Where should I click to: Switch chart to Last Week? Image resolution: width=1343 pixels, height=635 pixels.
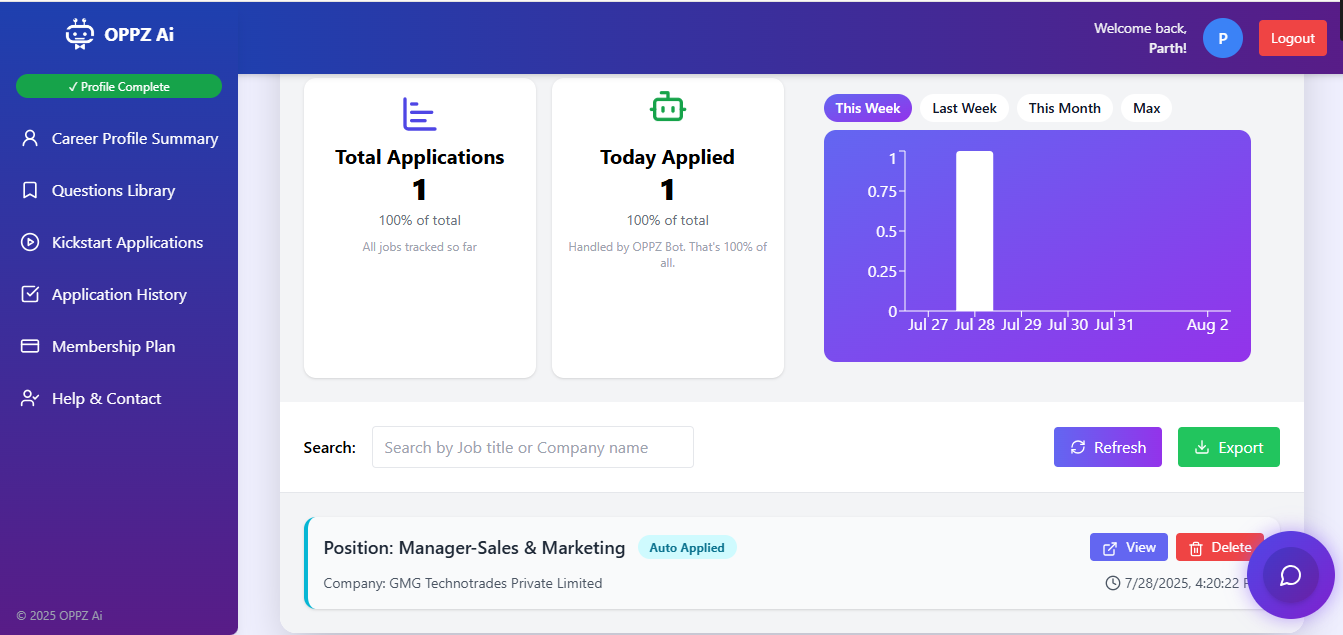pos(964,108)
